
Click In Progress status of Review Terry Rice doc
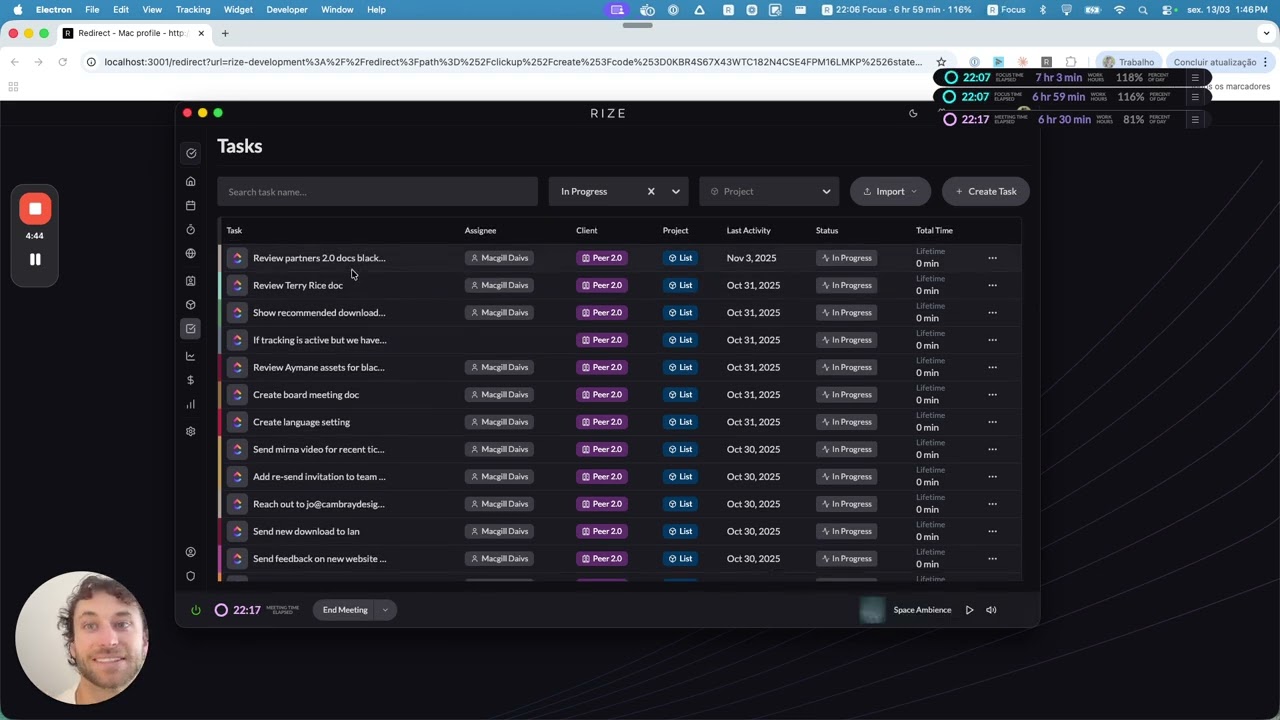[846, 285]
